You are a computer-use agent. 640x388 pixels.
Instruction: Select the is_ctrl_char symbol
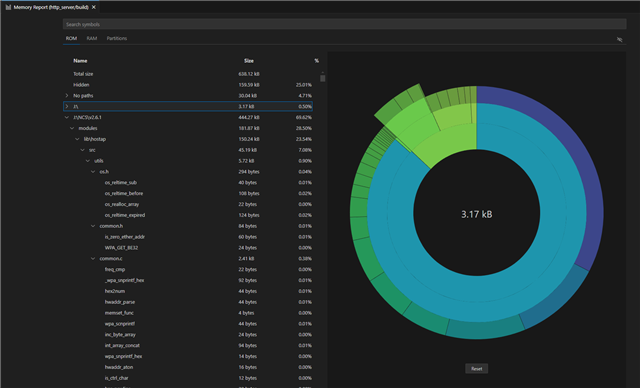point(116,378)
